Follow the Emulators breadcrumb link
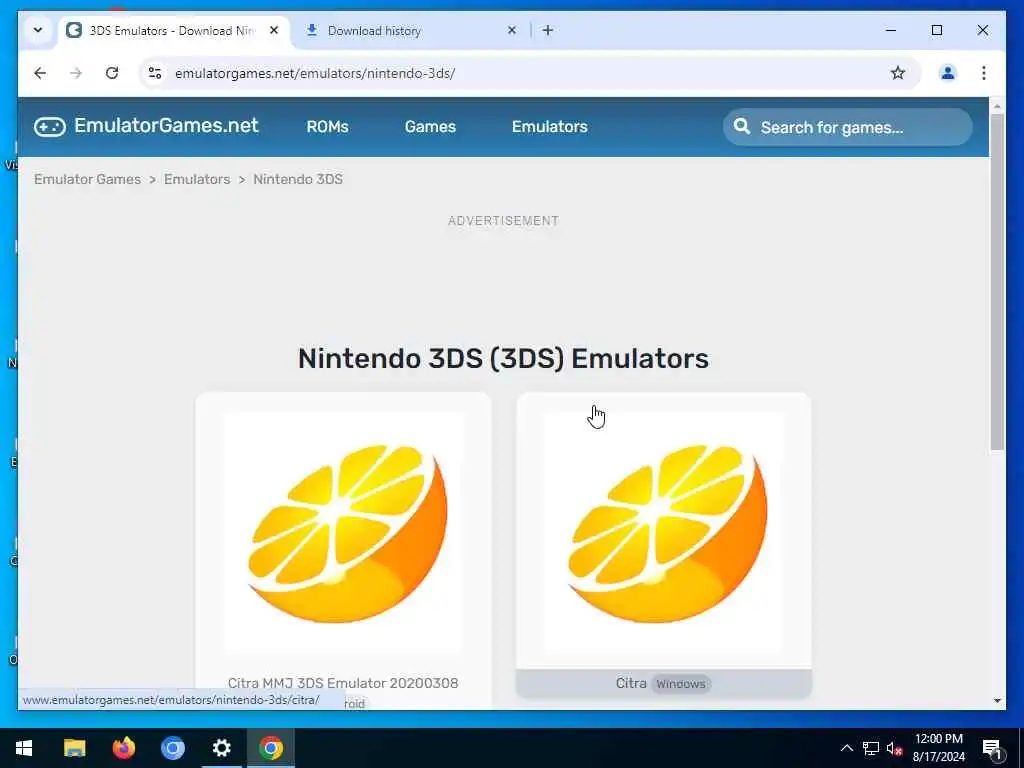The height and width of the screenshot is (768, 1024). (197, 179)
